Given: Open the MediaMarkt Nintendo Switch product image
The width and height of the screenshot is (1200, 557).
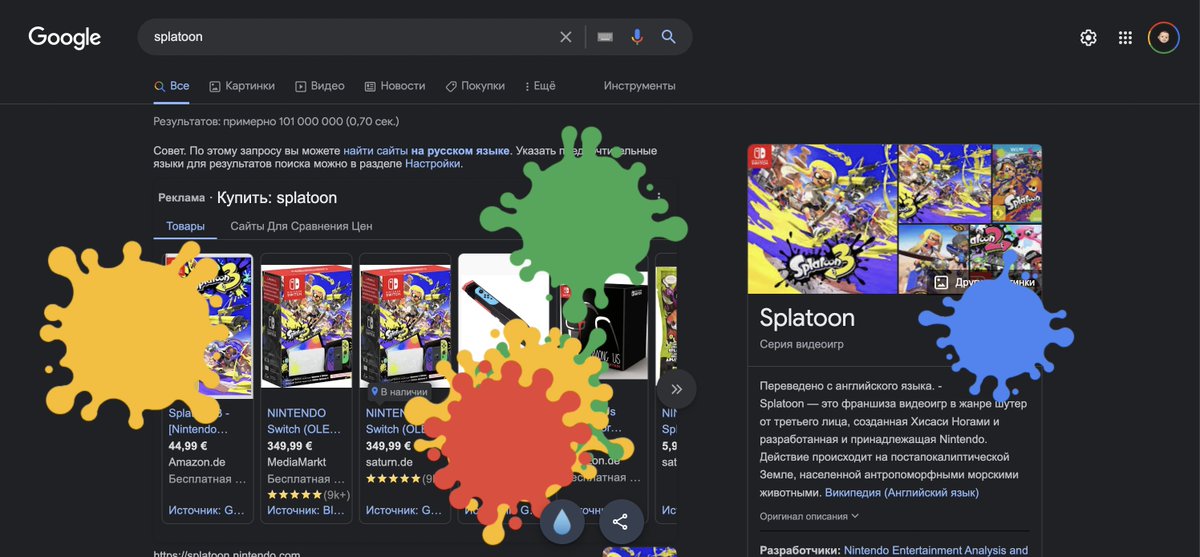Looking at the screenshot, I should [306, 326].
